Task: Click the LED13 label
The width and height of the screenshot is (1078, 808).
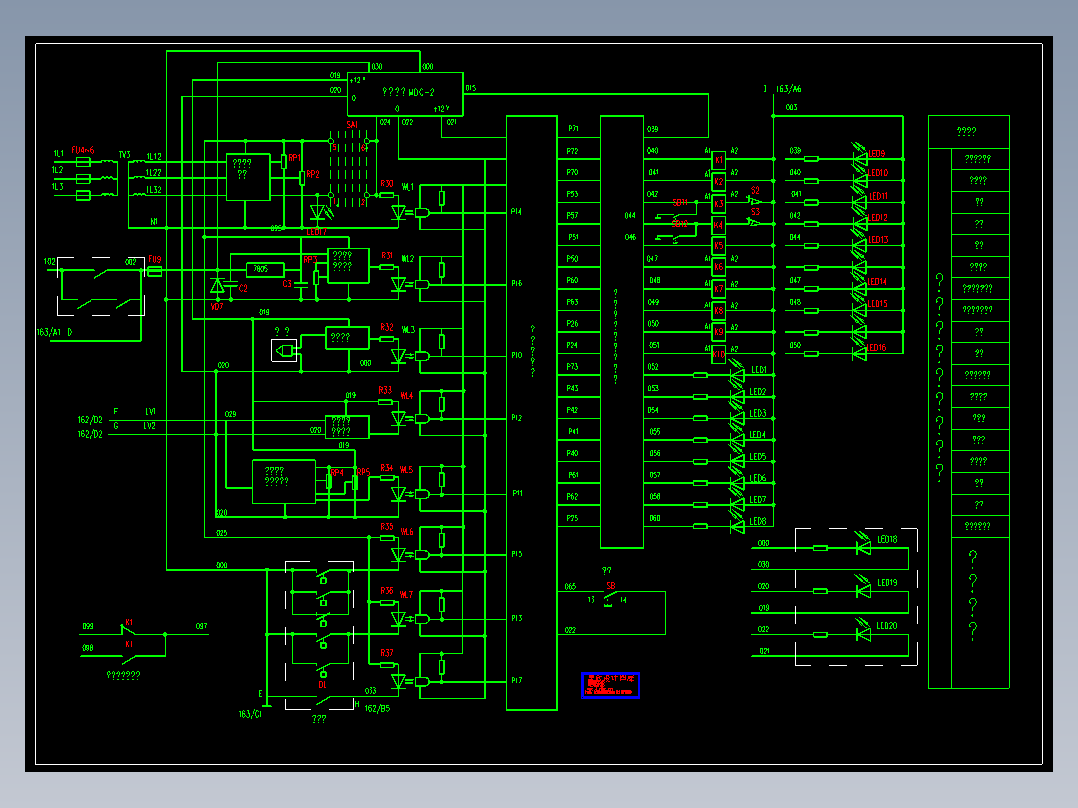Action: coord(879,239)
